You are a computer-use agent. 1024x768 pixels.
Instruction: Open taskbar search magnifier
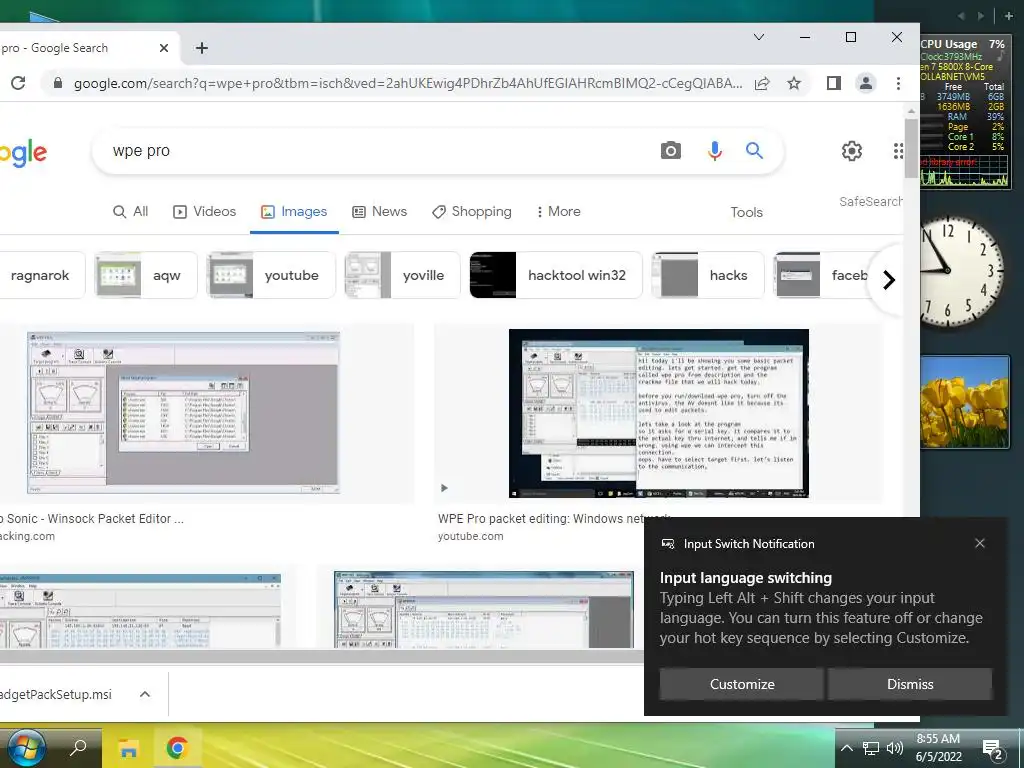point(78,748)
